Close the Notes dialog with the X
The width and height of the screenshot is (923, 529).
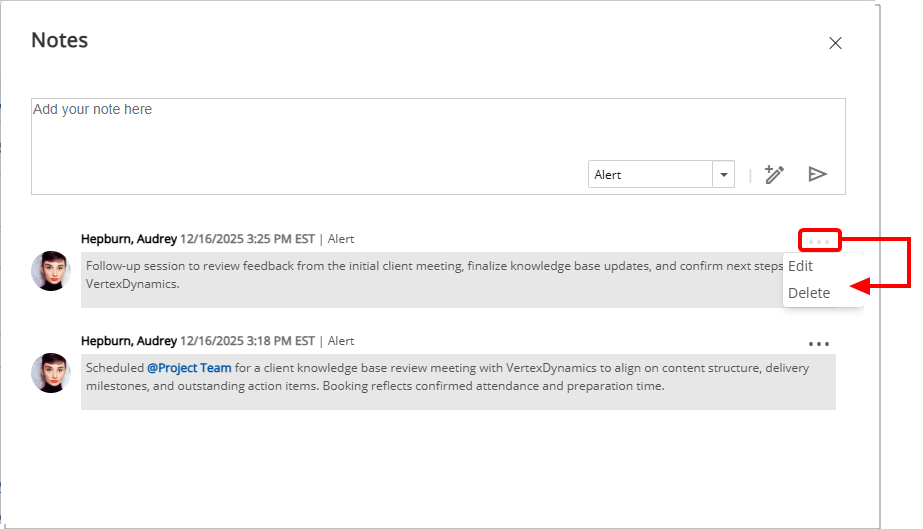tap(835, 43)
